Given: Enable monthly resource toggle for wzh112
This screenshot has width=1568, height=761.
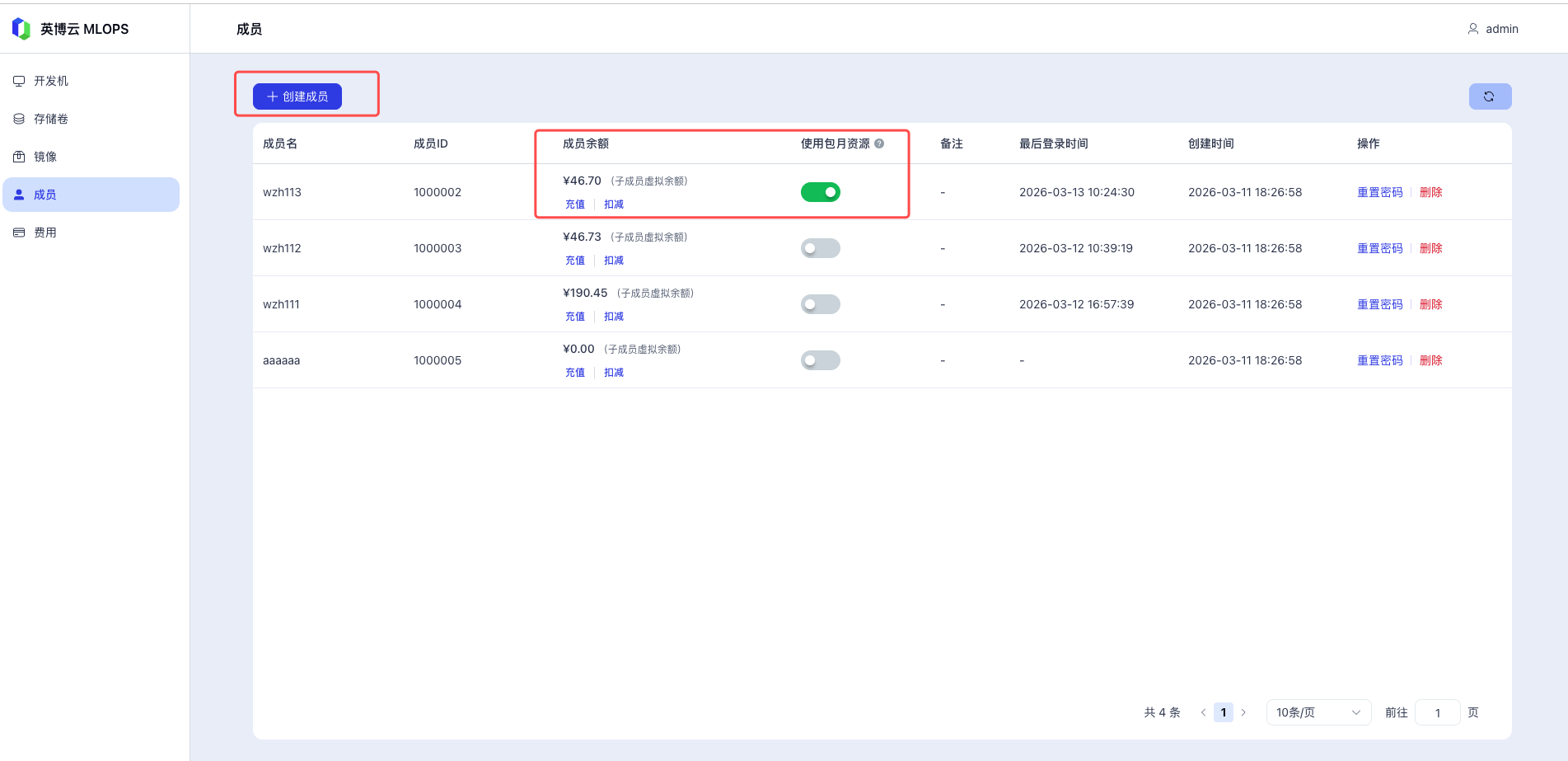Looking at the screenshot, I should 820,248.
